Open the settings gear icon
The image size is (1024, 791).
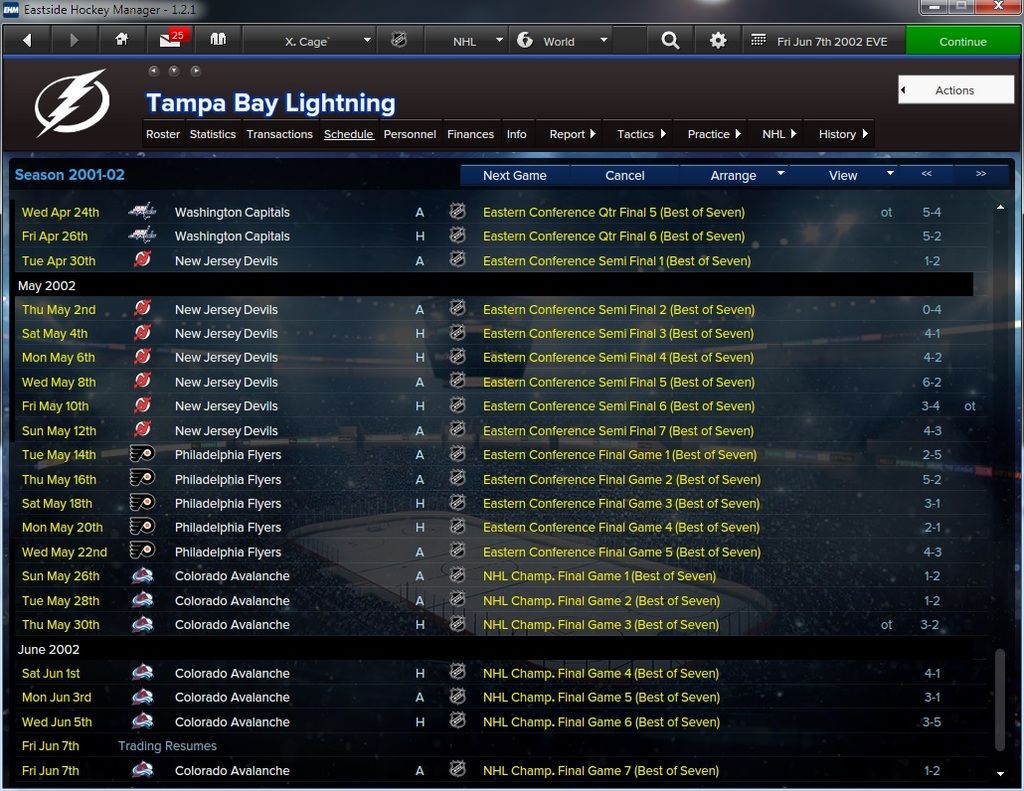click(x=718, y=40)
